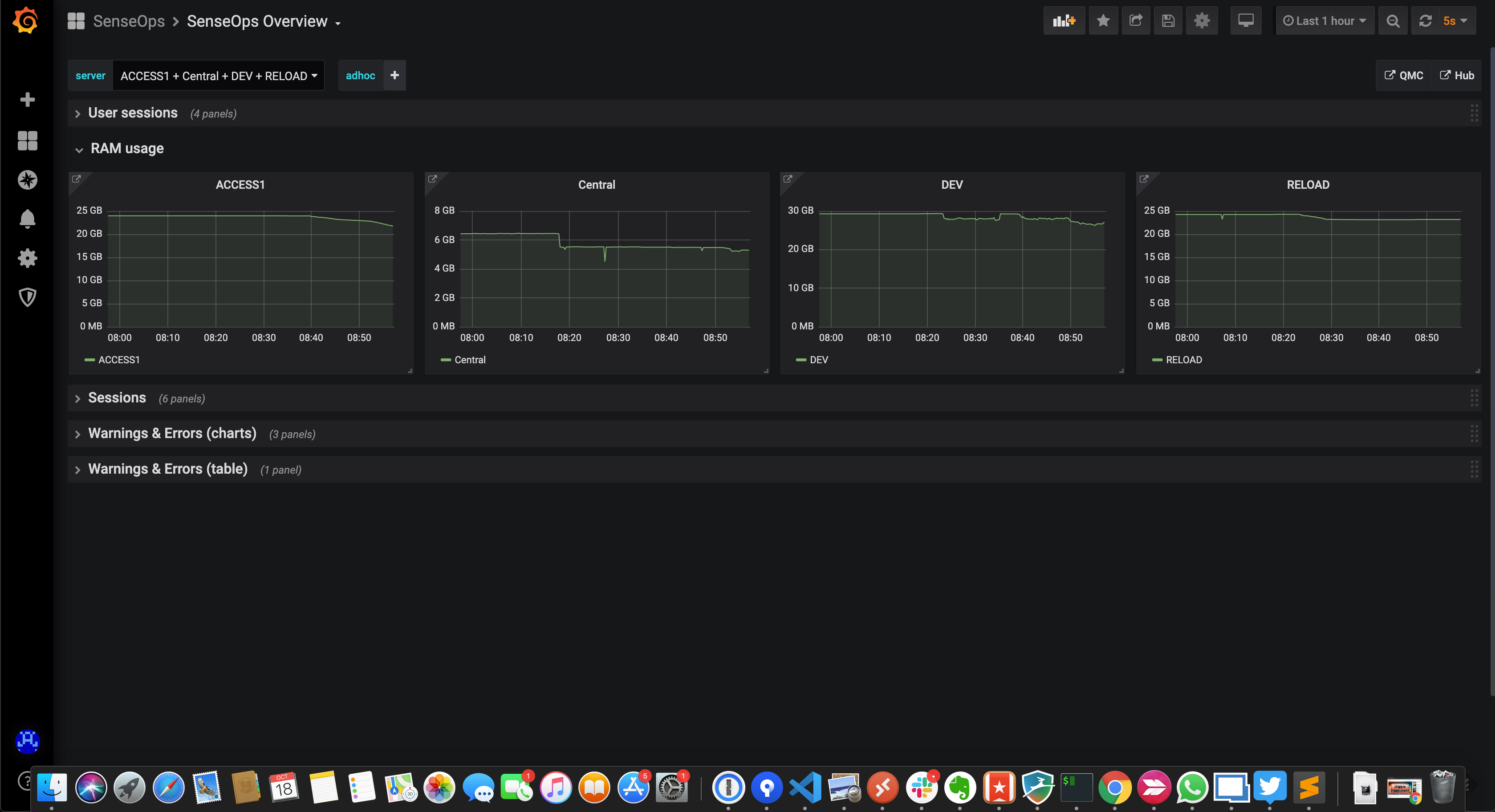The height and width of the screenshot is (812, 1495).
Task: Click the search magnifier icon
Action: (x=1394, y=20)
